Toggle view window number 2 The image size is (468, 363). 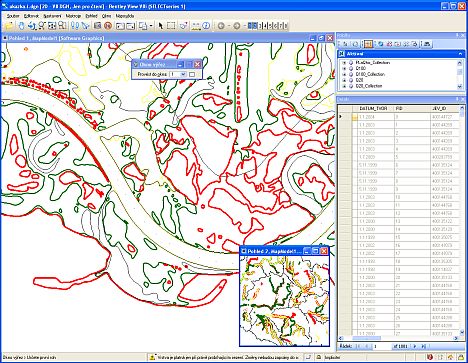255,25
